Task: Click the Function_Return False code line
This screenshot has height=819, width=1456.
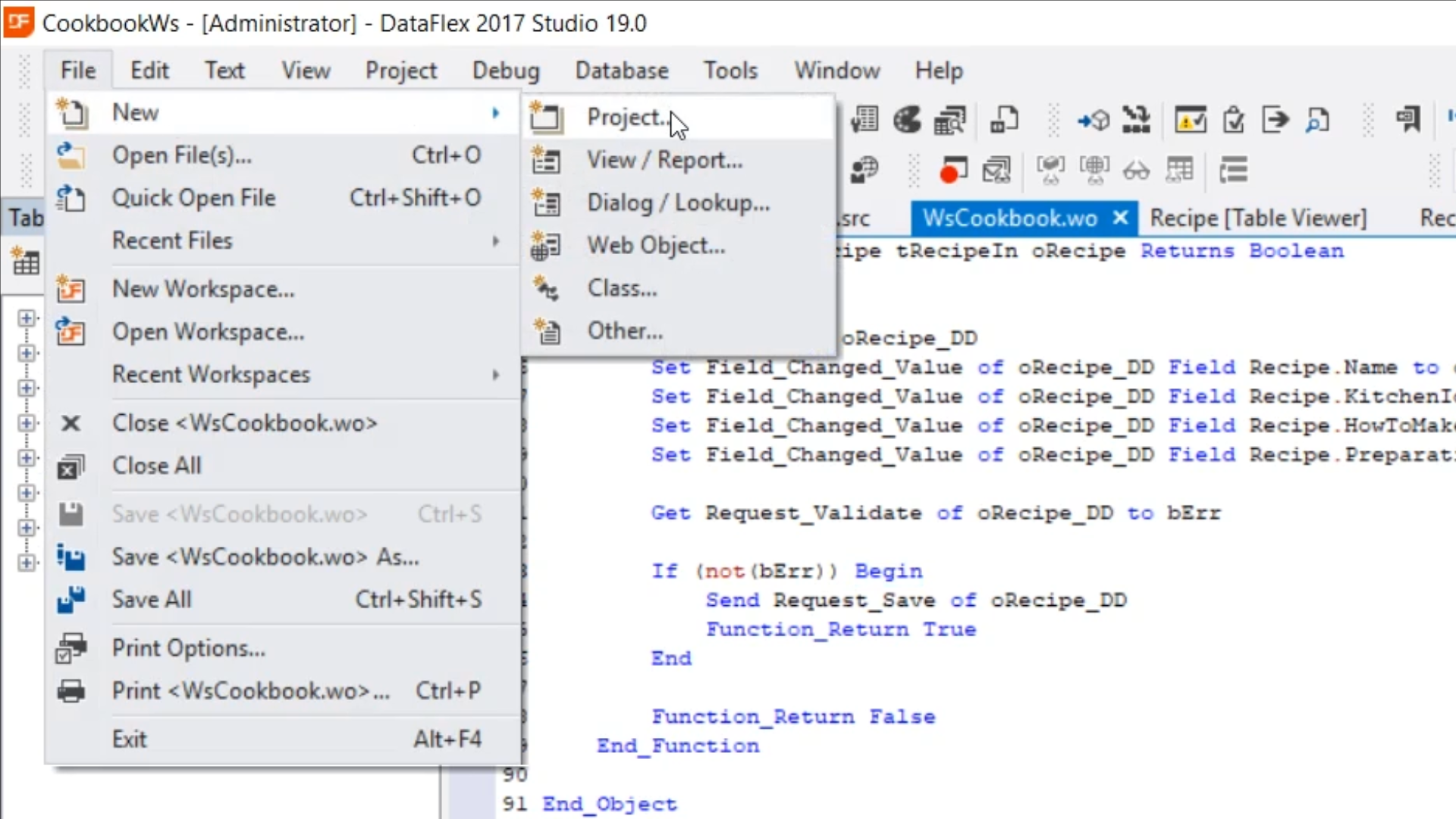Action: [x=792, y=717]
